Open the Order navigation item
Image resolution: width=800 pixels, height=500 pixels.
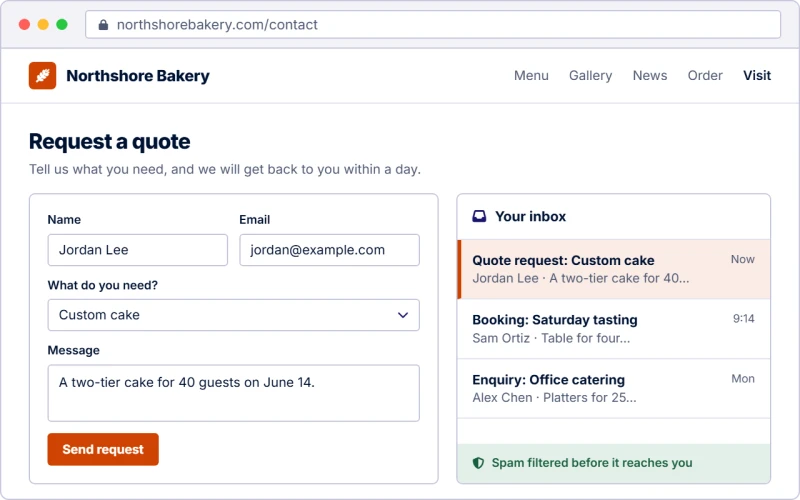(705, 76)
